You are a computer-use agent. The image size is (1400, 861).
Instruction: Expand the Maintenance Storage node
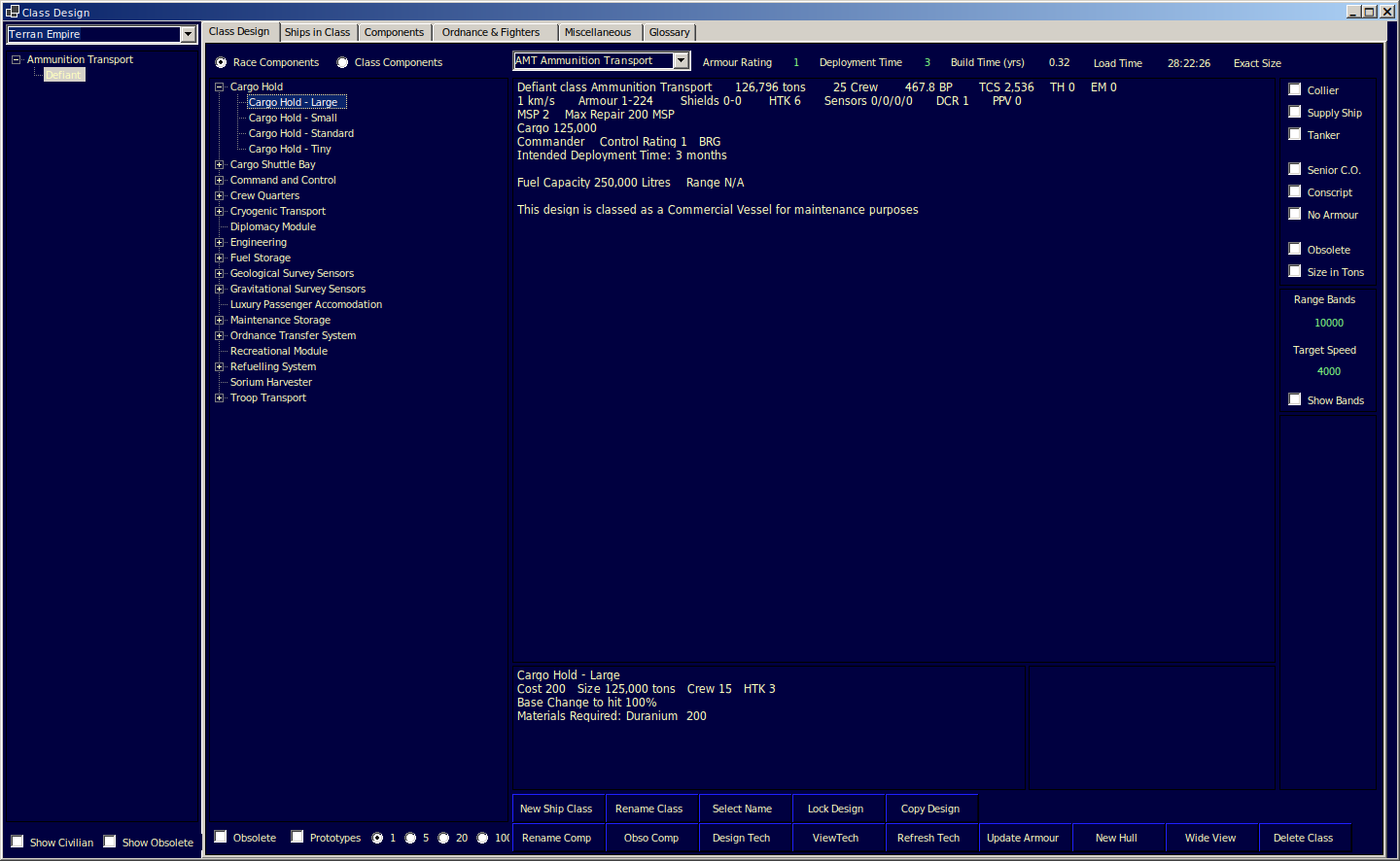click(x=220, y=320)
